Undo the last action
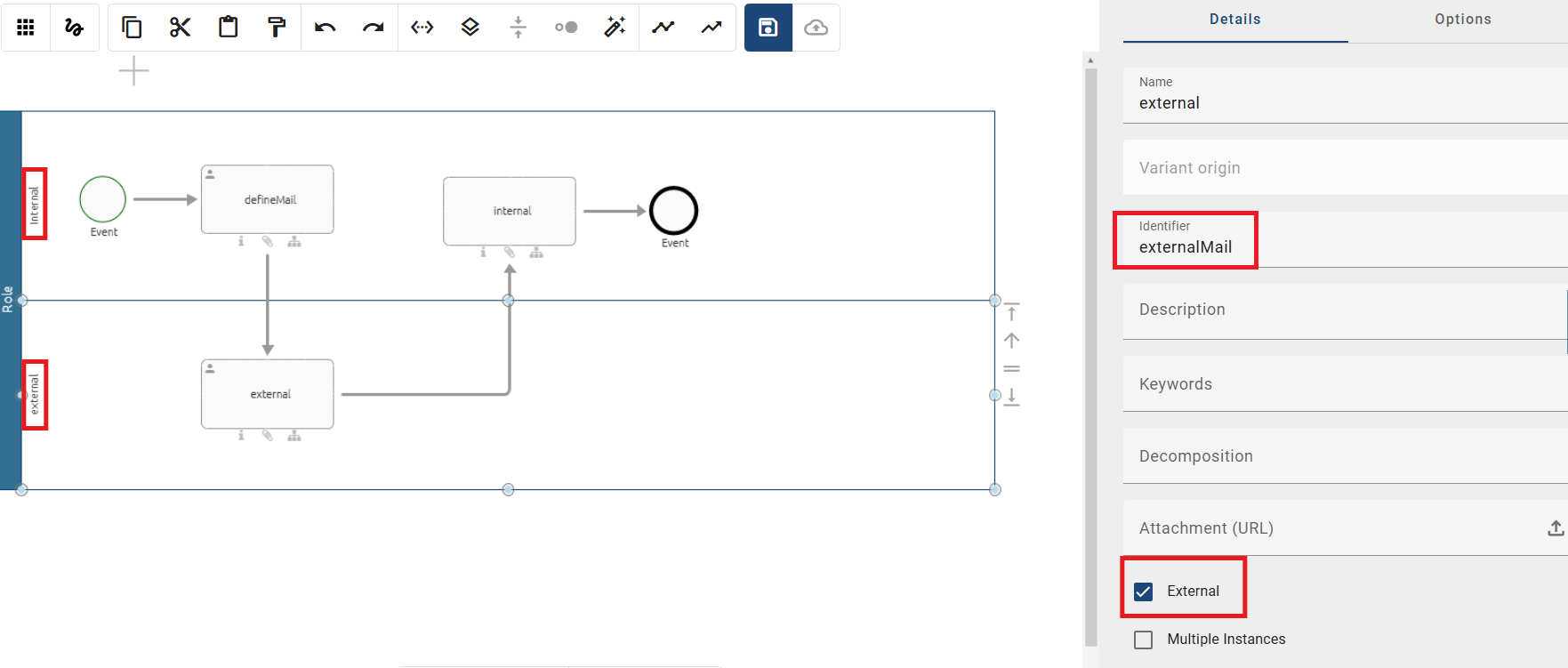 325,28
